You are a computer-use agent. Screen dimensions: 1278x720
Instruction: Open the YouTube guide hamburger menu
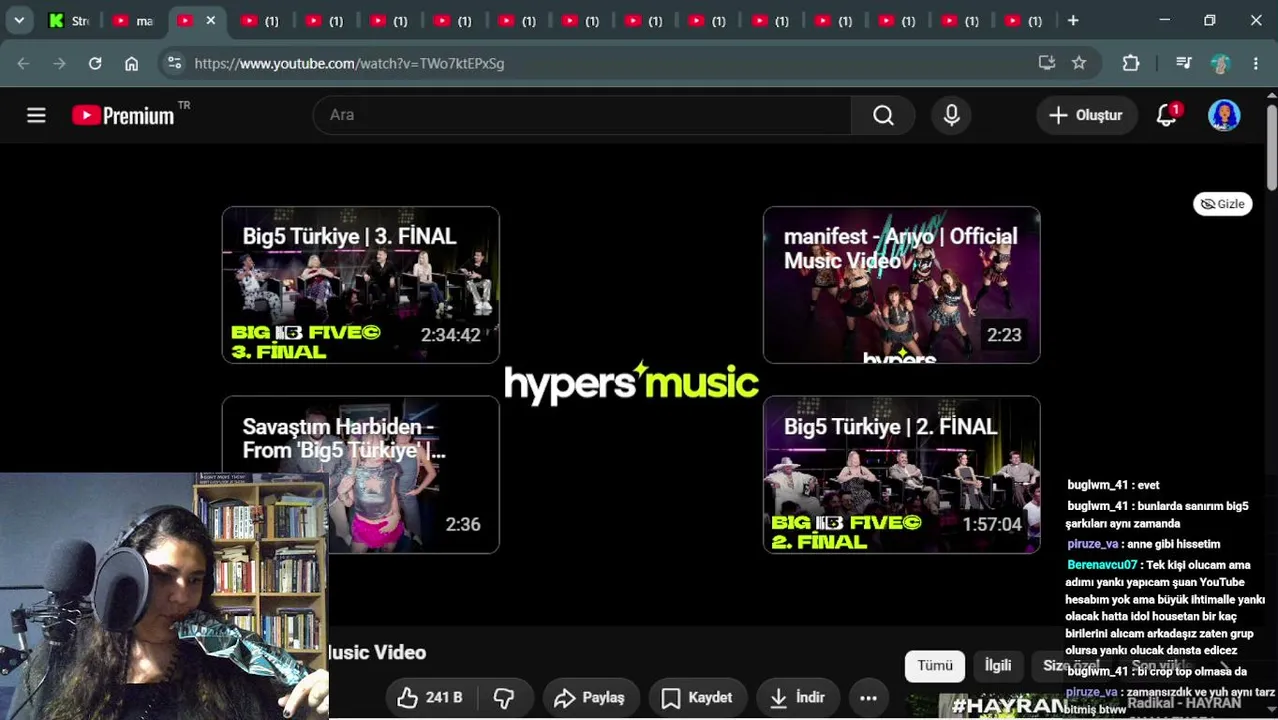36,115
